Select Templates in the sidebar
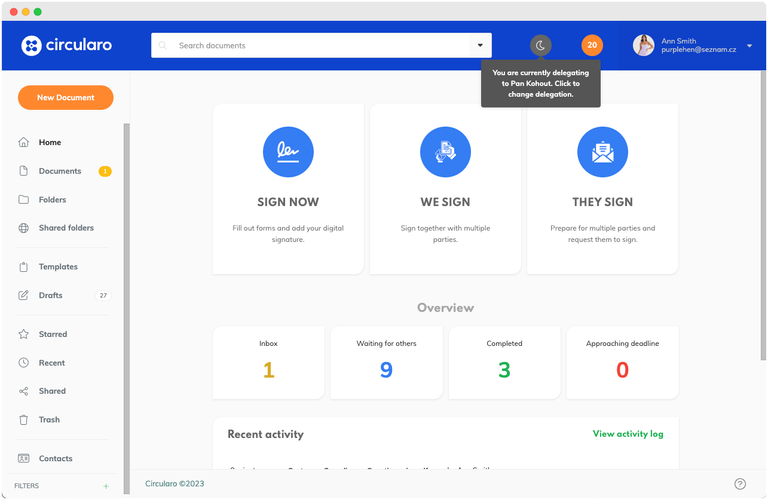This screenshot has height=500, width=768. 58,267
